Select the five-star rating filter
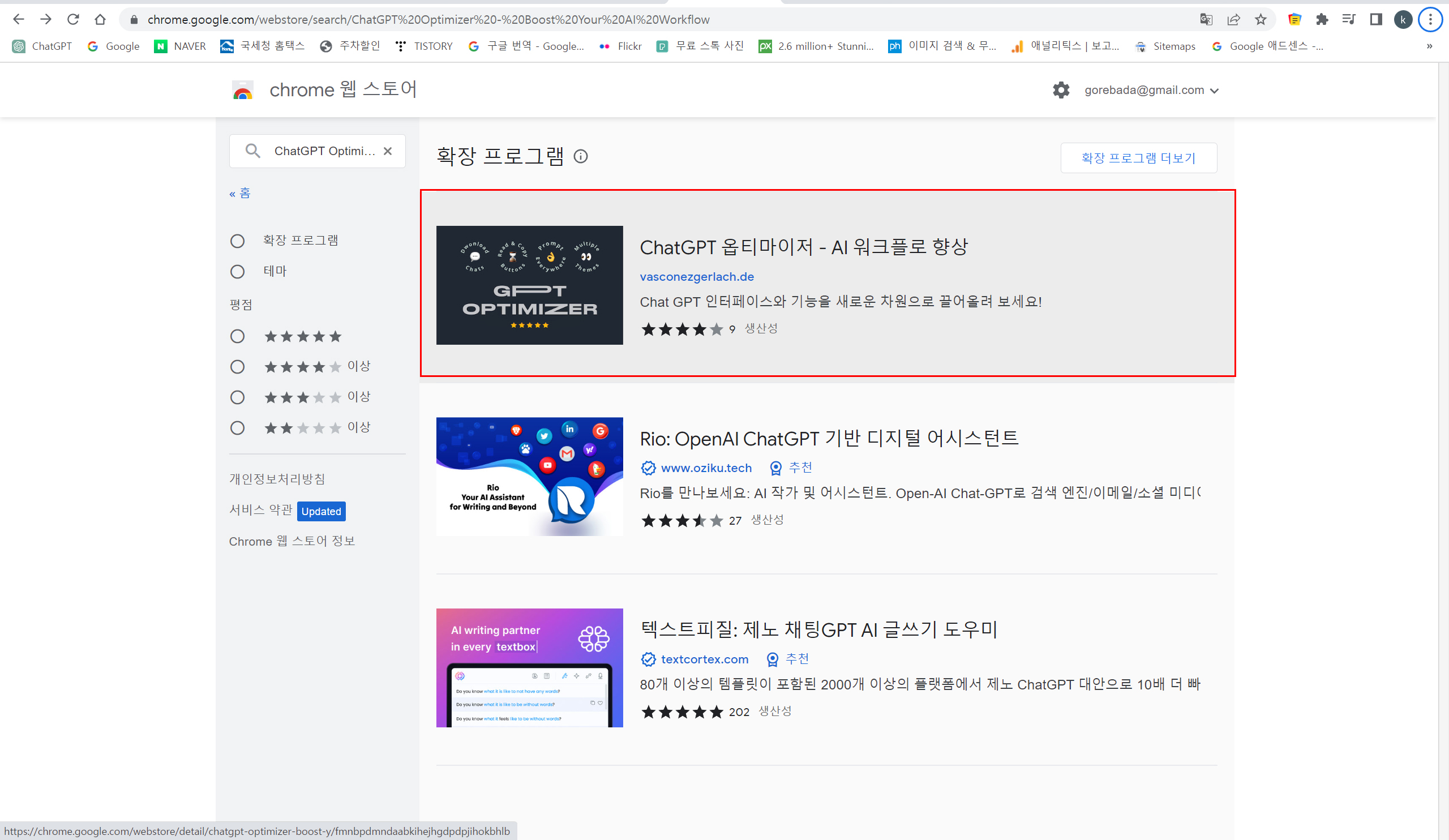 238,336
